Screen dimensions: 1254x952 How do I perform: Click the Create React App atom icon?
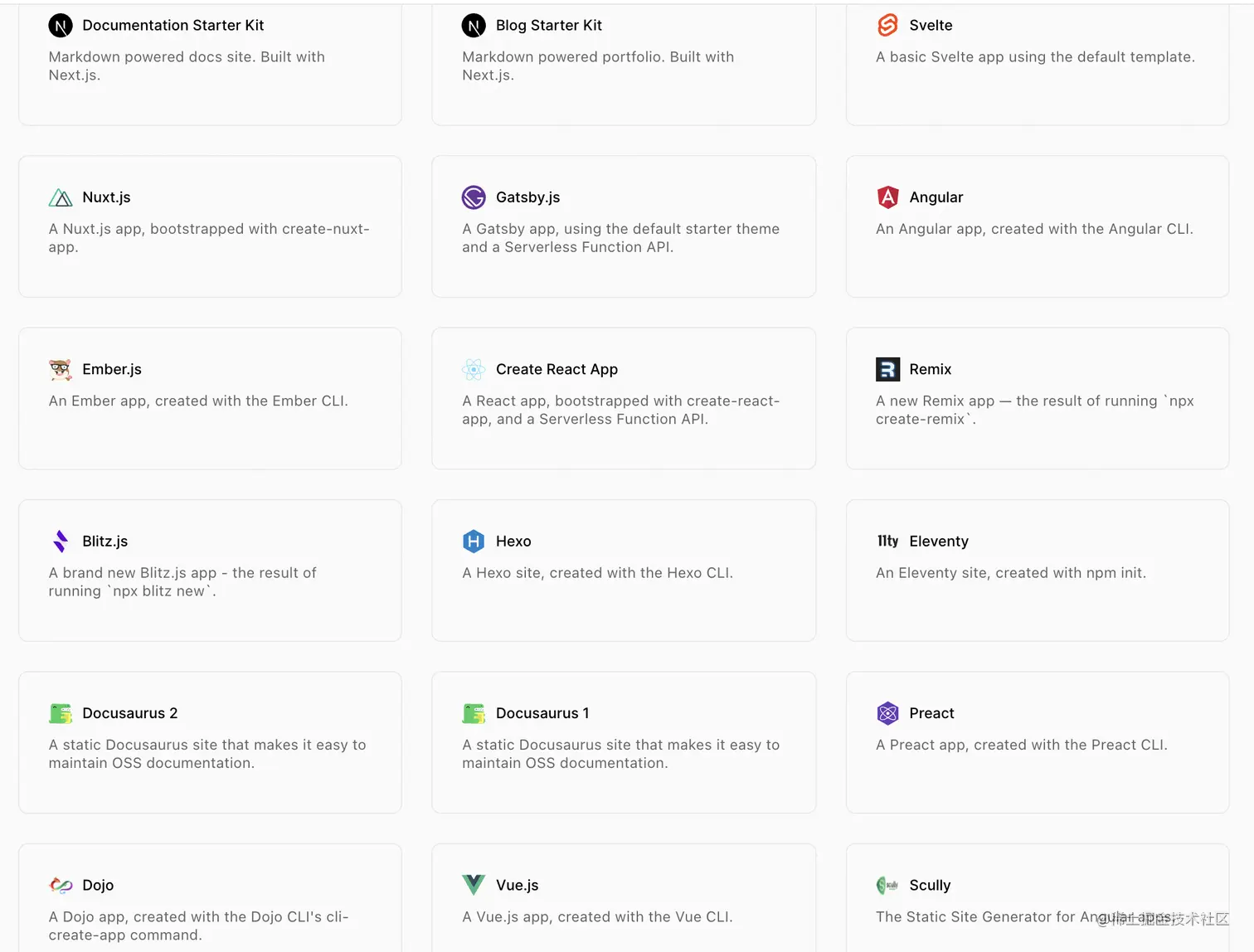(x=474, y=370)
